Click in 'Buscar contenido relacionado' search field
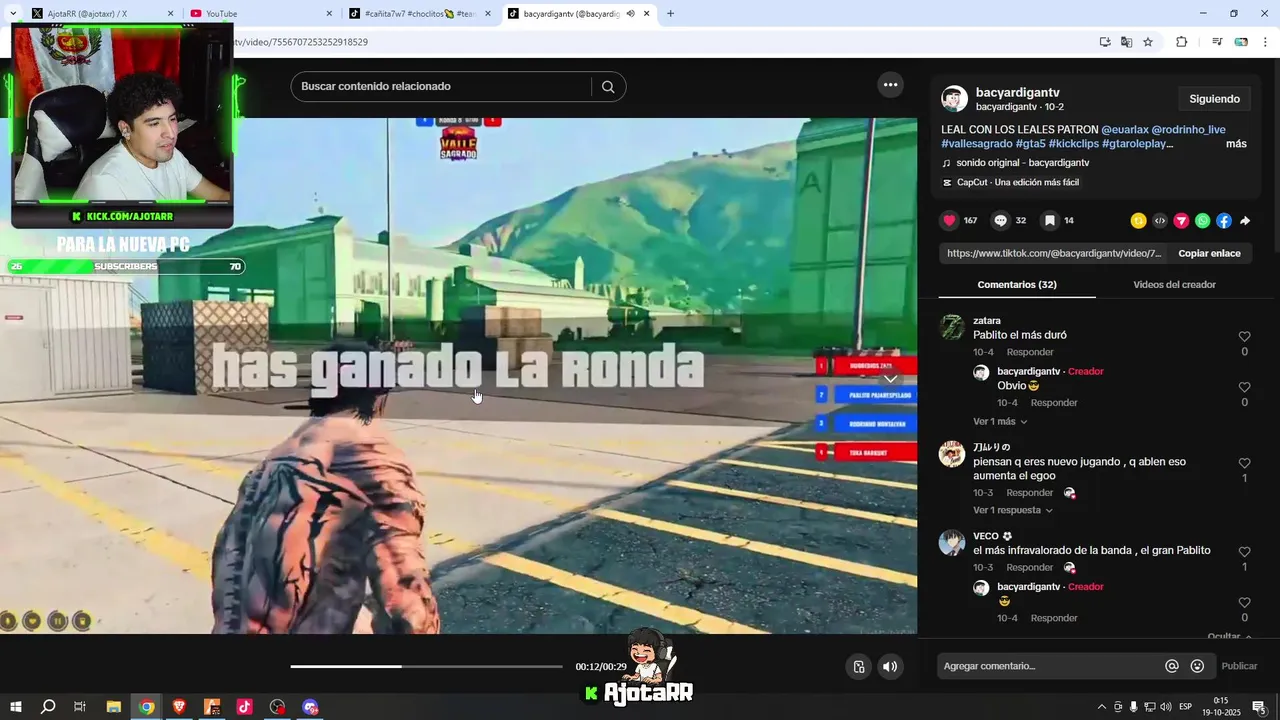The height and width of the screenshot is (720, 1280). pyautogui.click(x=440, y=87)
